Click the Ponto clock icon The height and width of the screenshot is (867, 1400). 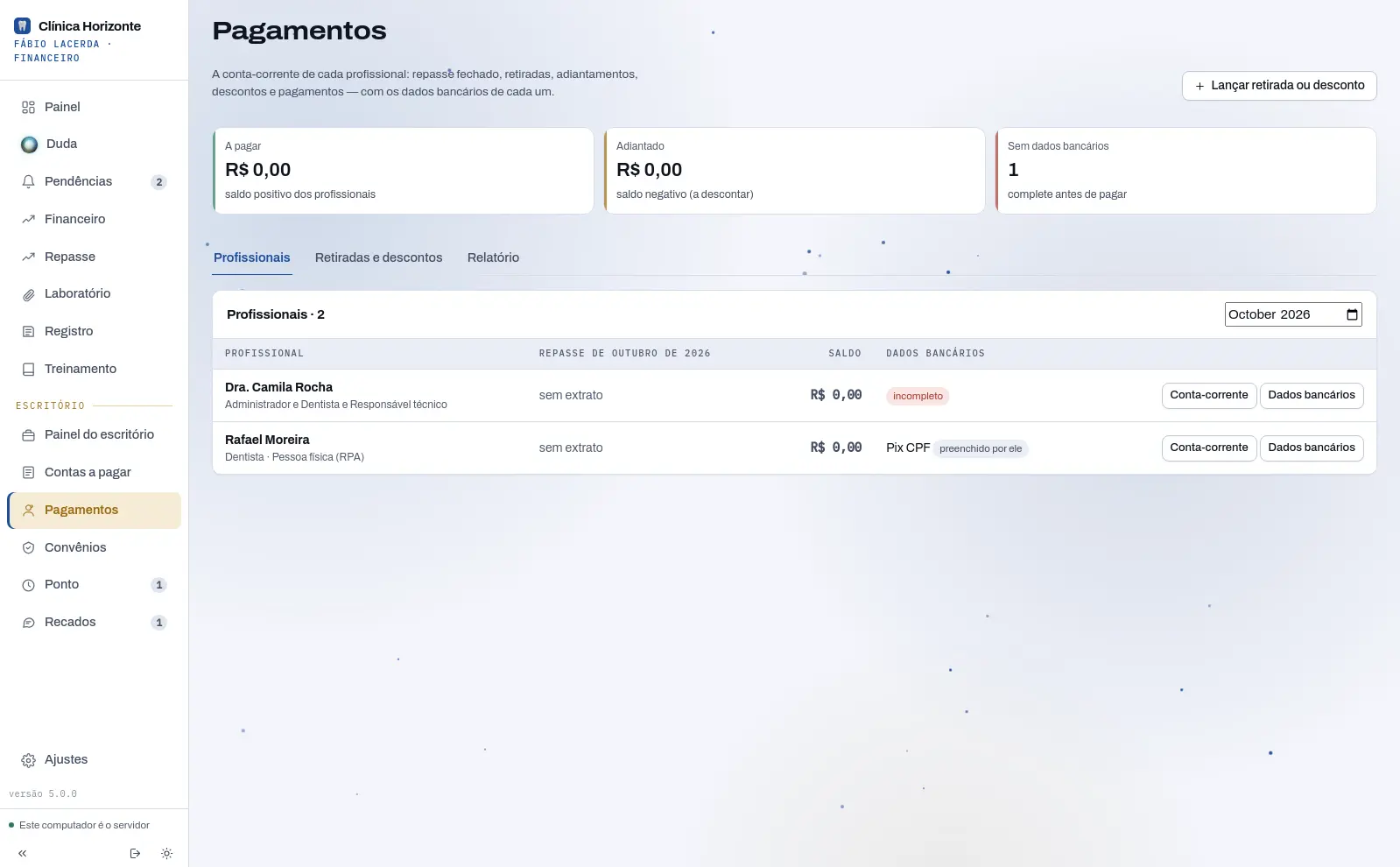tap(28, 585)
